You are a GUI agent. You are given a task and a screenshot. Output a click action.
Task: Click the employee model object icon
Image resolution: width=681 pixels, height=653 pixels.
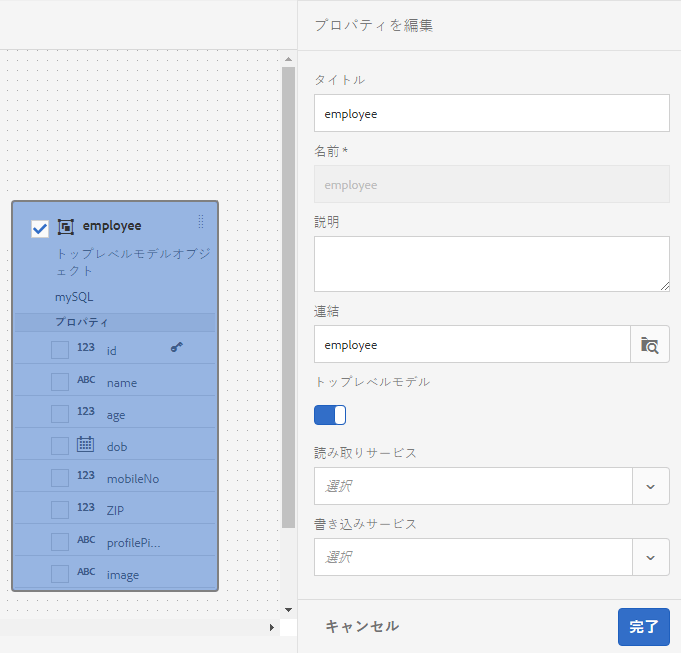(x=66, y=227)
